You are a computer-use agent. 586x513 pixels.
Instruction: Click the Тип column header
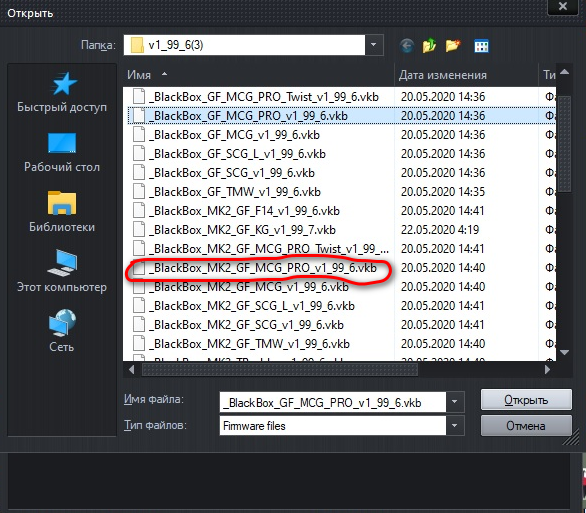click(548, 75)
